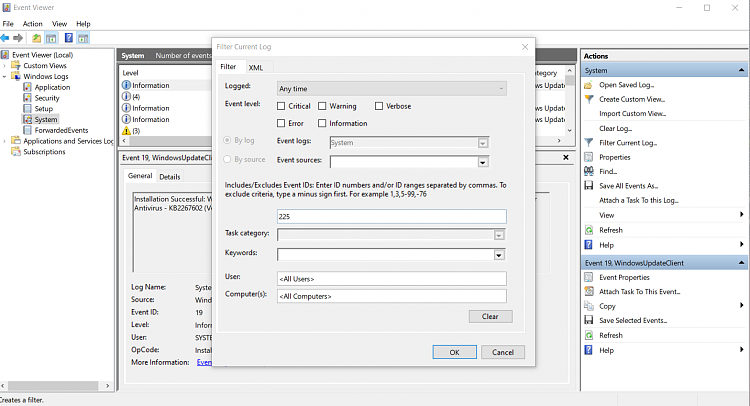
Task: Switch to the Details tab in event pane
Action: (x=170, y=177)
